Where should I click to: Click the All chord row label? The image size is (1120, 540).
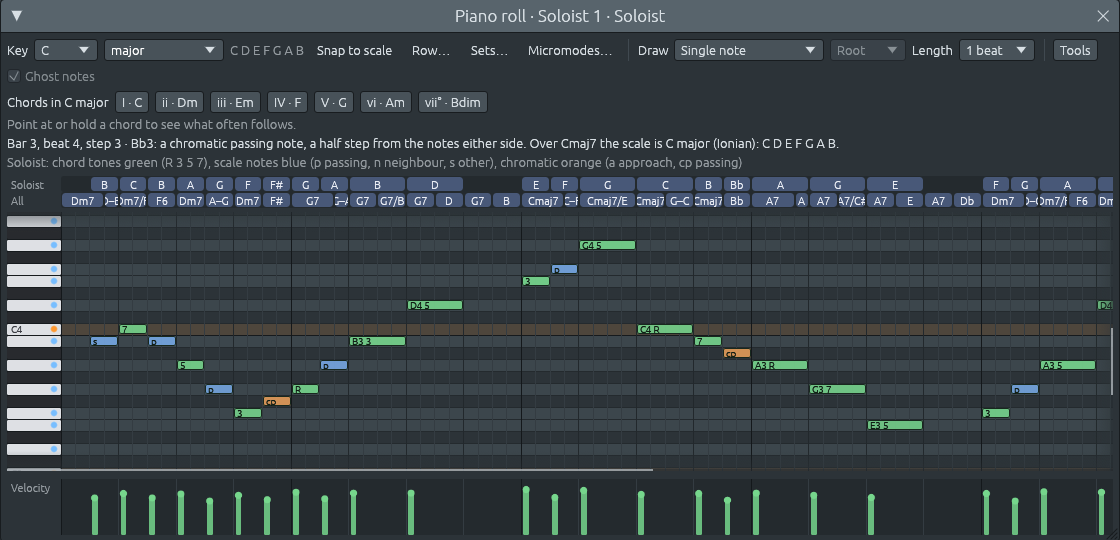17,201
